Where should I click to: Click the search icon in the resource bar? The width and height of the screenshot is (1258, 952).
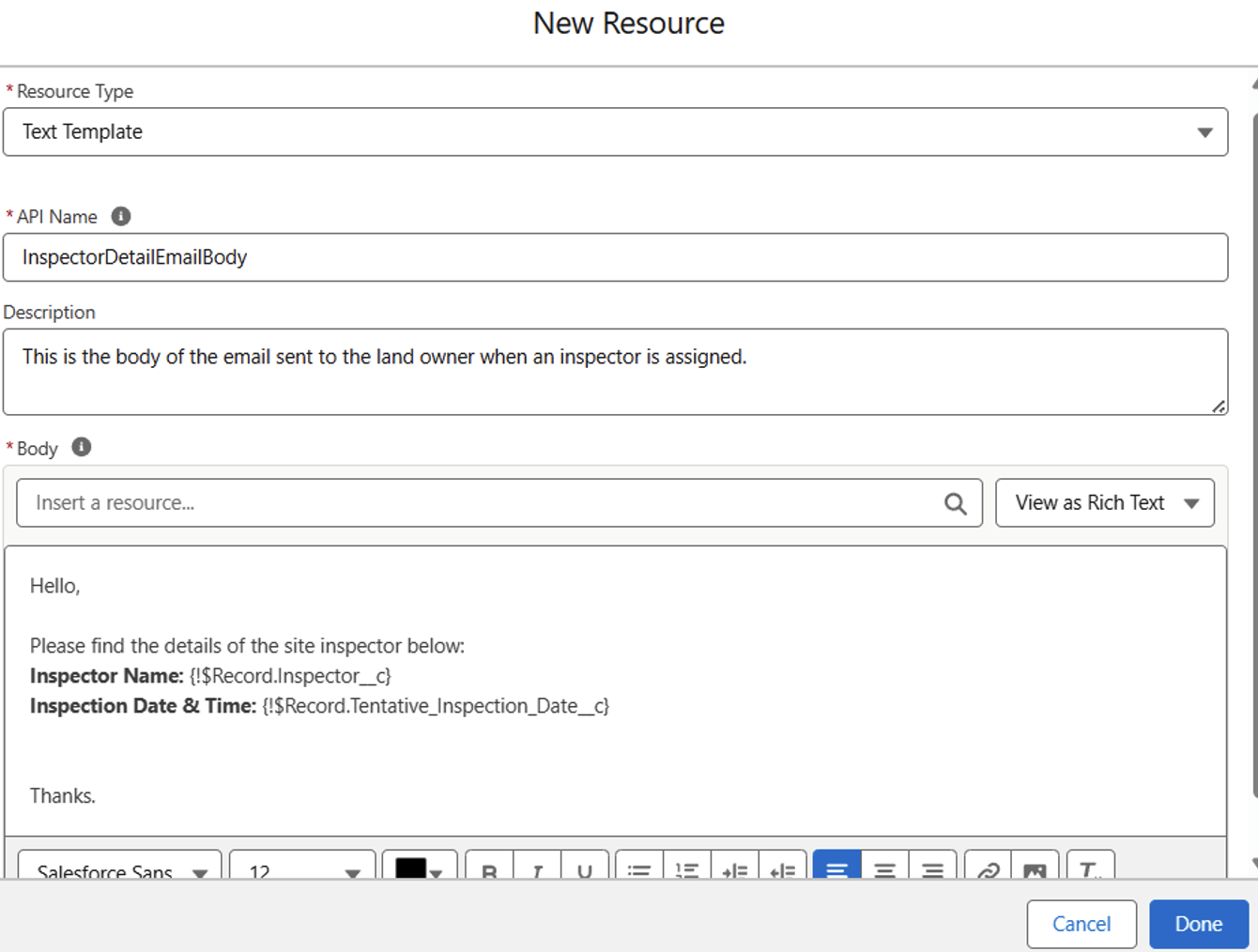[956, 502]
